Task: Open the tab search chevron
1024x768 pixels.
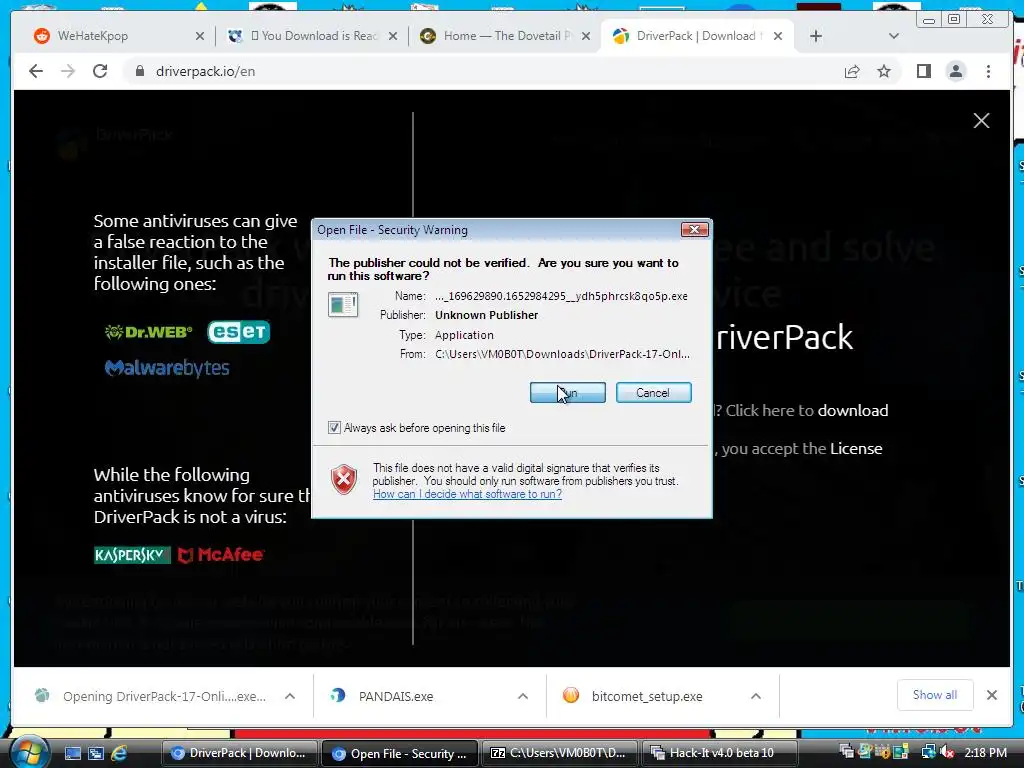Action: [x=894, y=36]
